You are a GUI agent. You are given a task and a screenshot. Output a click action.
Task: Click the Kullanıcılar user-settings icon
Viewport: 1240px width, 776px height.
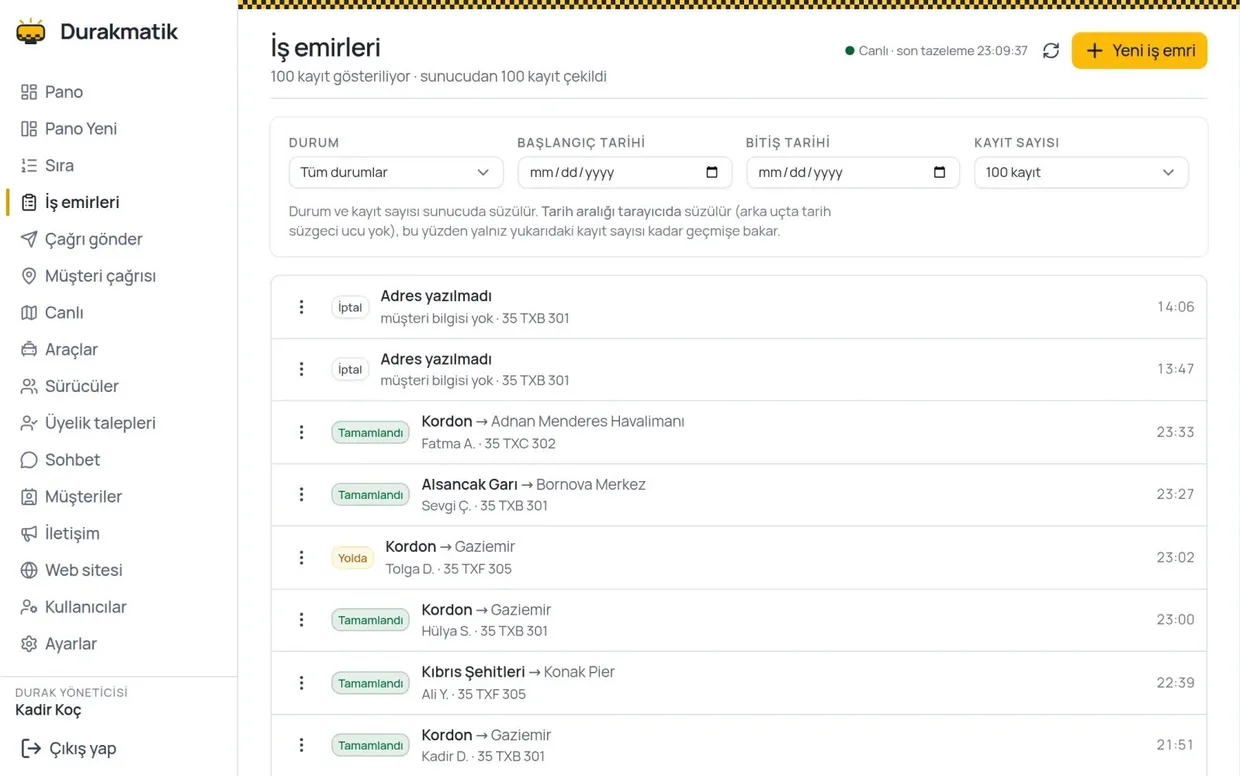point(29,607)
